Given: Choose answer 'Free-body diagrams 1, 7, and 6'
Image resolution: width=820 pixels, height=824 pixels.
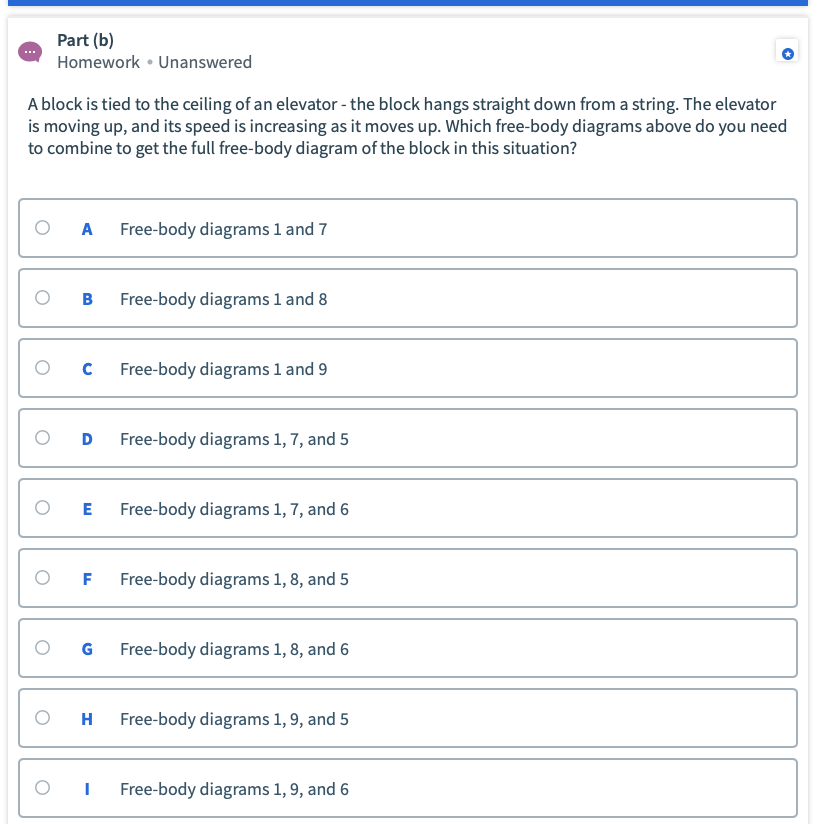Looking at the screenshot, I should (408, 508).
